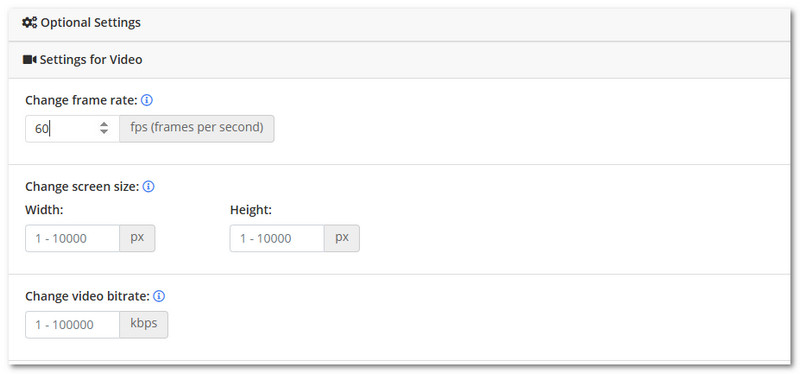Collapse the Settings for Video section

(399, 60)
